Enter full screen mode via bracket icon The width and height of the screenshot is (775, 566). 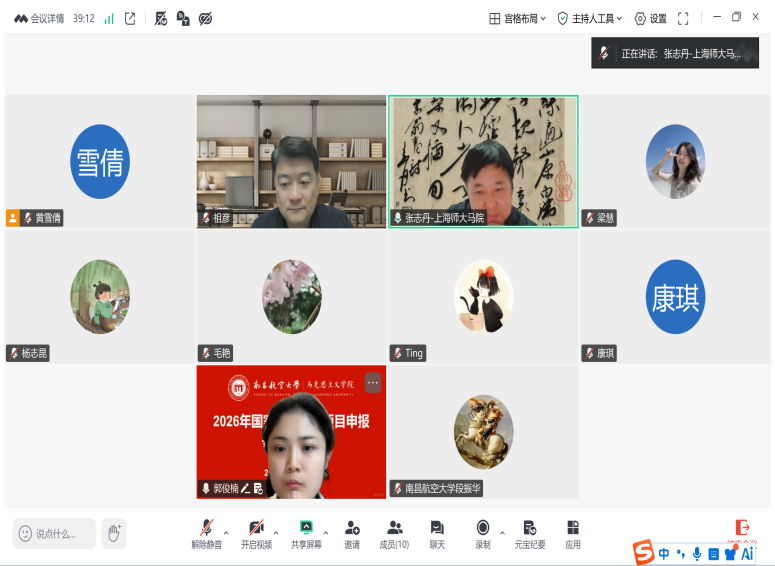point(683,19)
